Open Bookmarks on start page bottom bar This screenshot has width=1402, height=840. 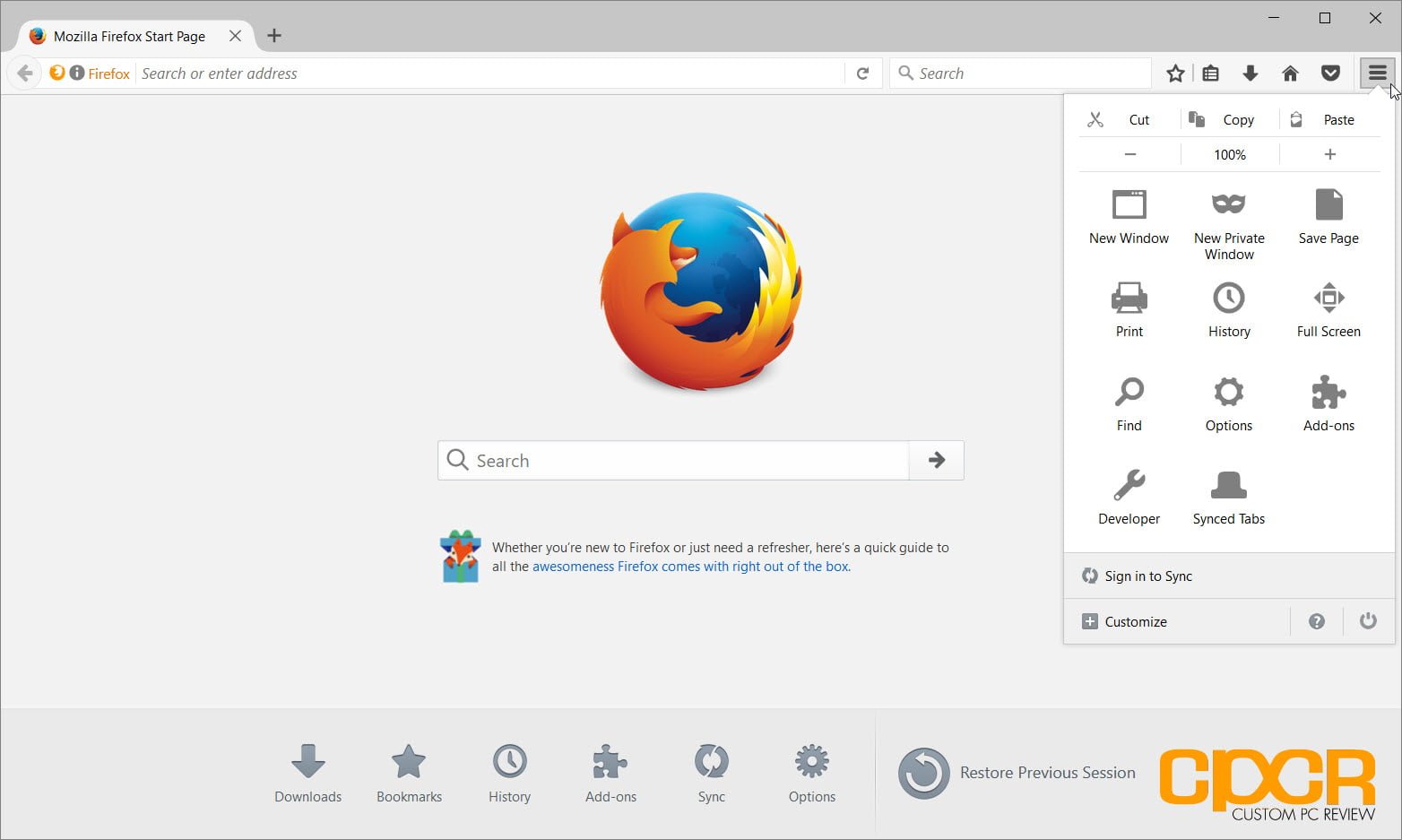pos(409,773)
